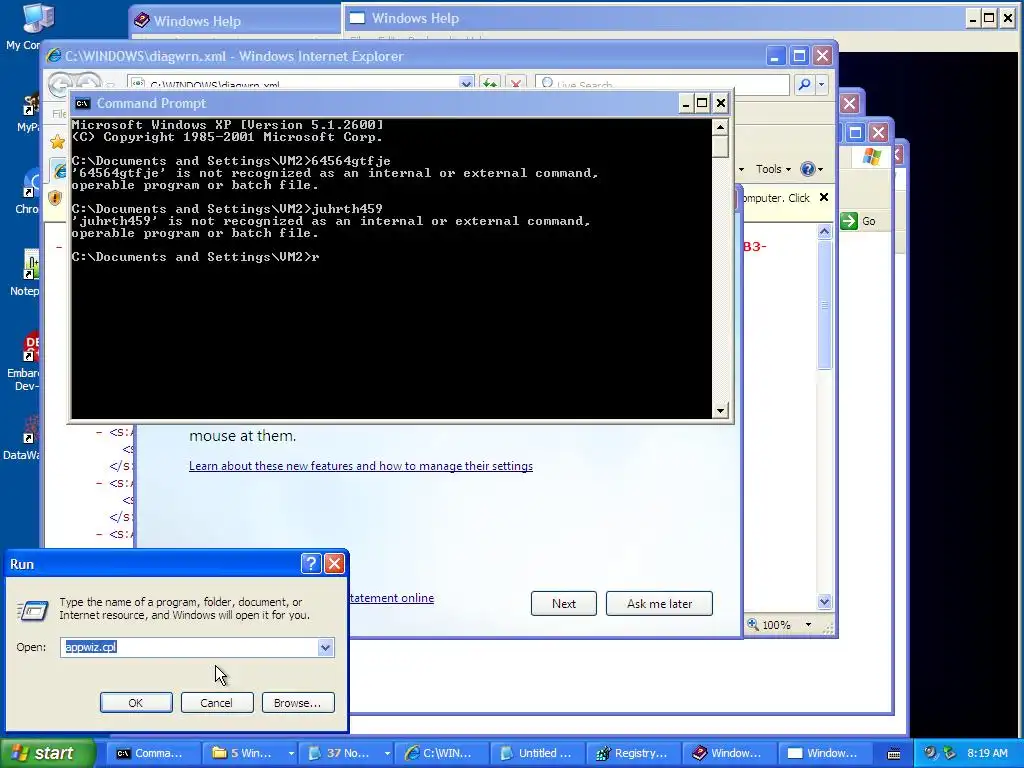Image resolution: width=1024 pixels, height=768 pixels.
Task: Click the Run dialog help question-mark button
Action: click(311, 564)
